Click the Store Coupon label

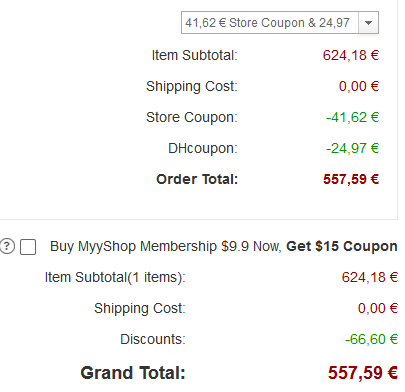coord(192,117)
